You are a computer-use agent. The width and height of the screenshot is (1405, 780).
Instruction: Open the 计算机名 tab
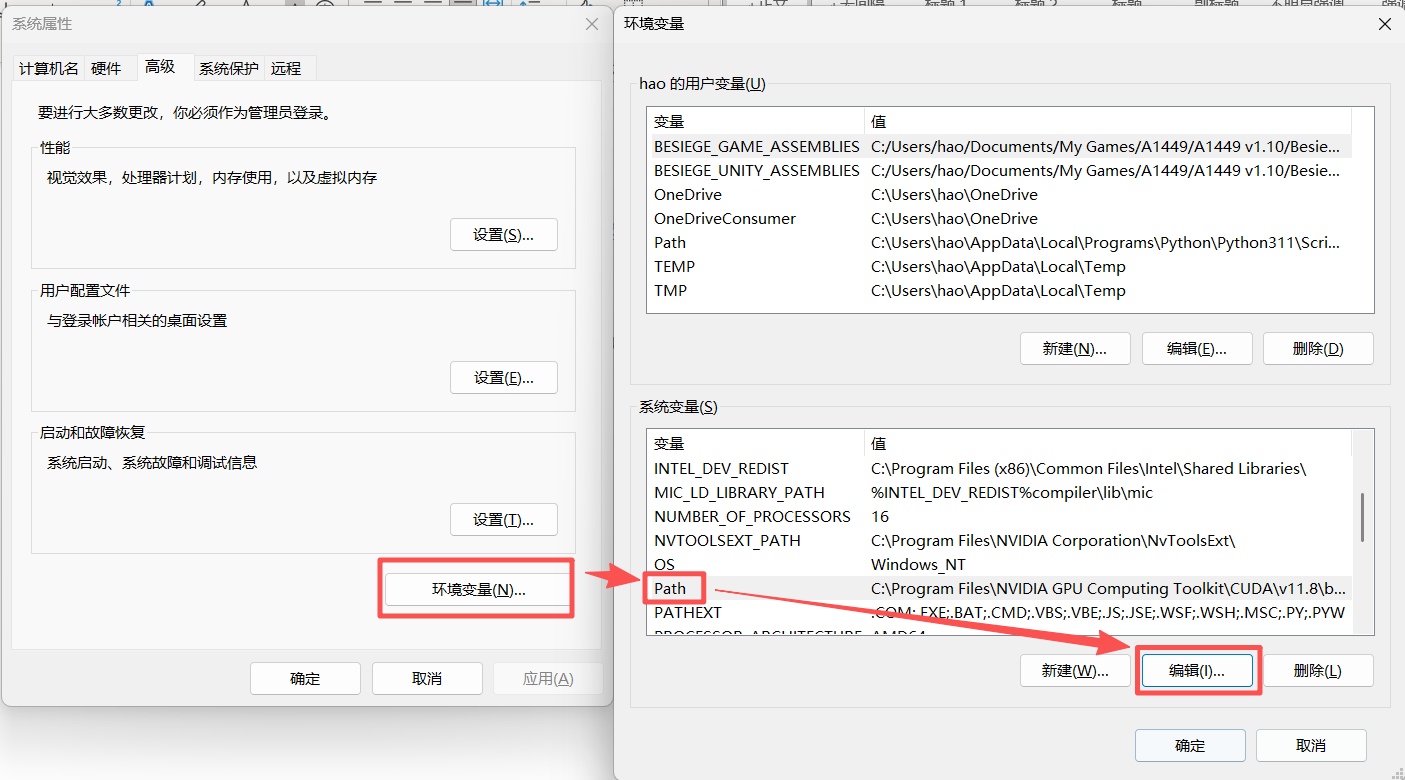[48, 67]
